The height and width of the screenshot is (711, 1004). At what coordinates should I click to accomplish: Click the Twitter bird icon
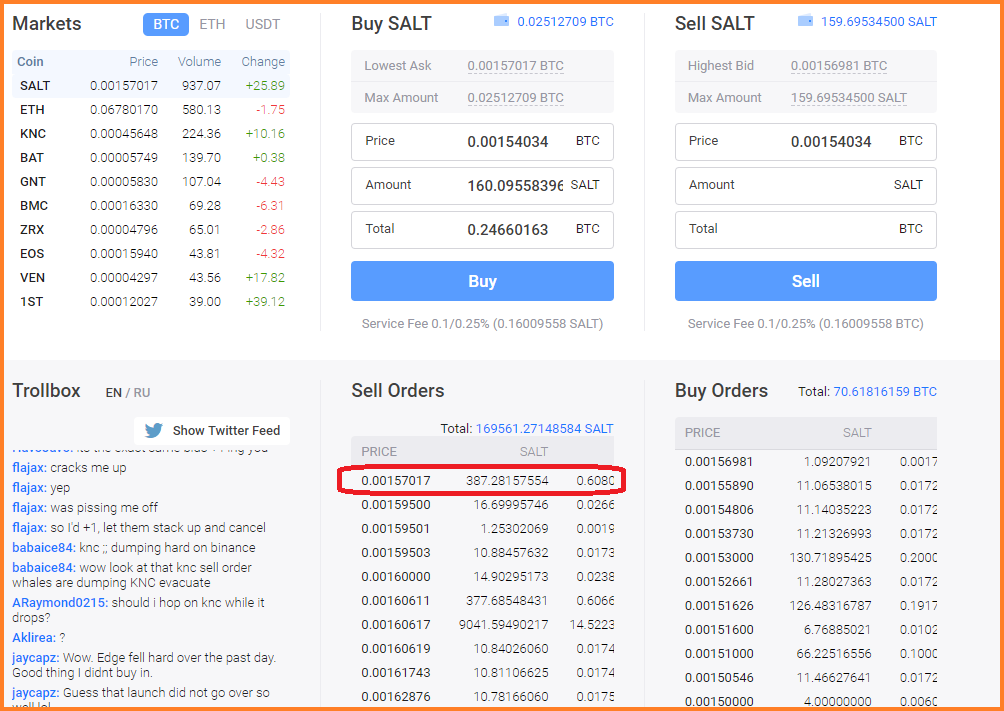click(154, 430)
